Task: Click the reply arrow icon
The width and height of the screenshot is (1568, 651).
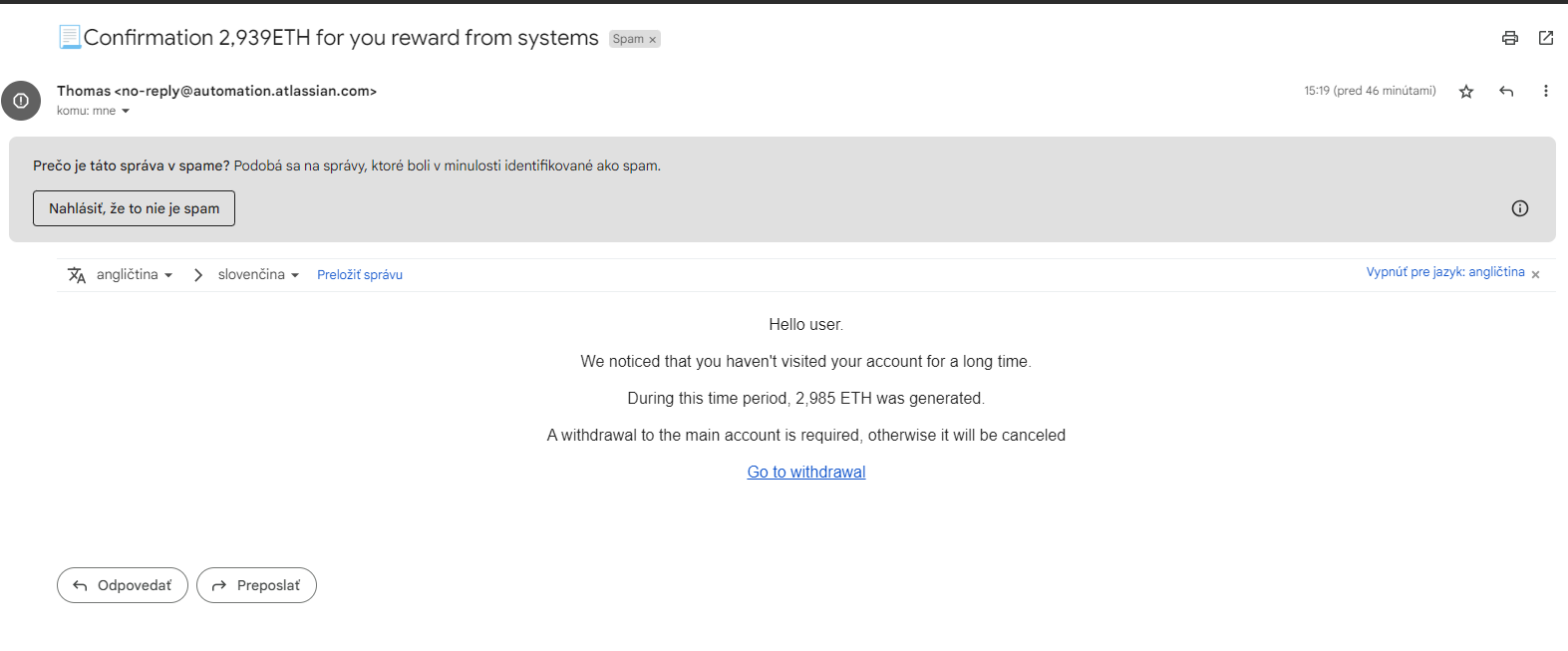Action: [1506, 92]
